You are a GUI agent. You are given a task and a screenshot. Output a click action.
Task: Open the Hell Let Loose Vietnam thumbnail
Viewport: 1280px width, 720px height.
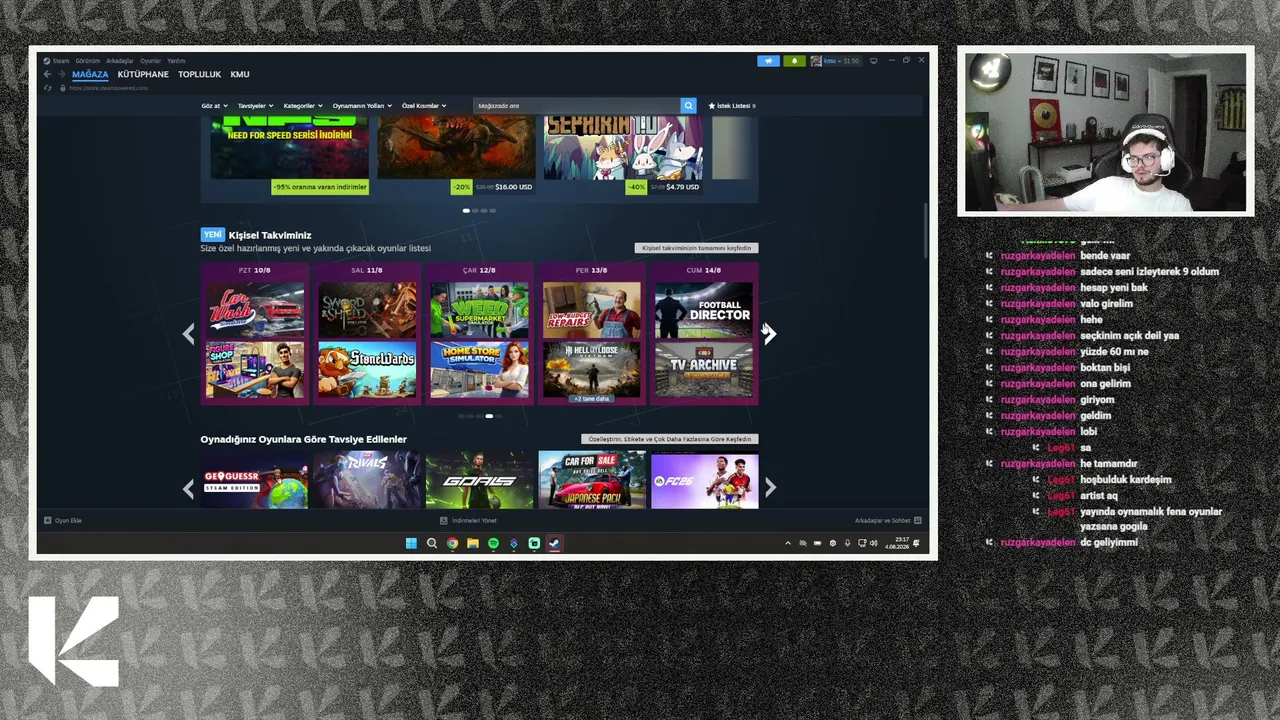point(592,368)
